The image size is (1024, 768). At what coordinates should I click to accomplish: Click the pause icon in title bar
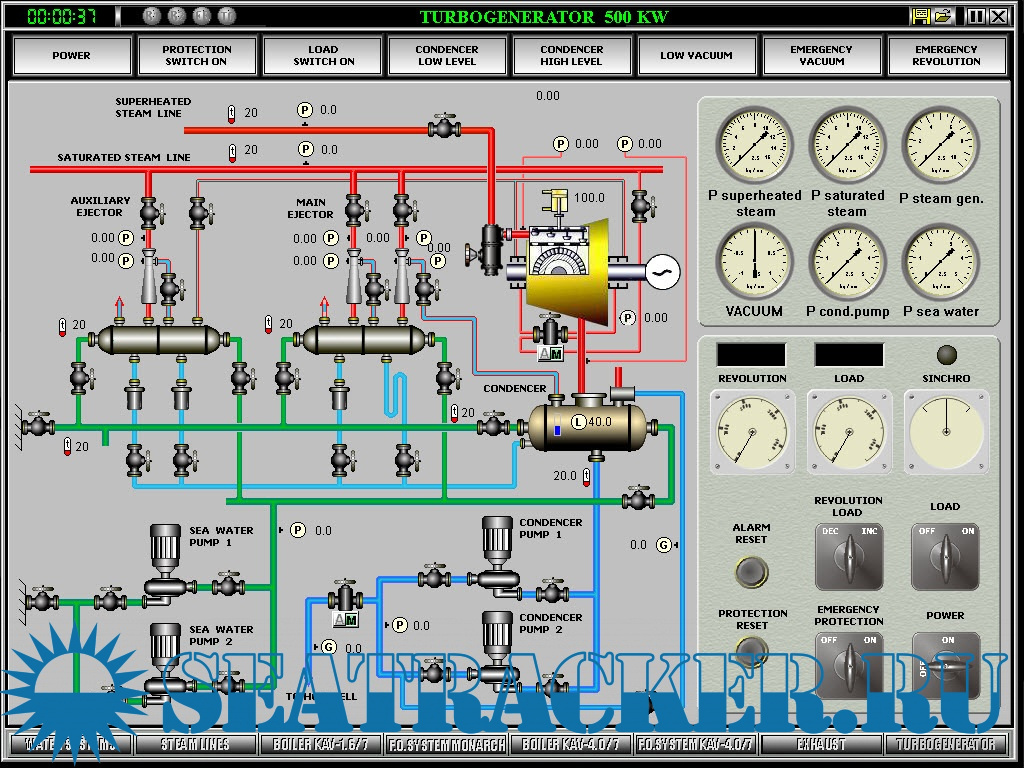pos(976,16)
